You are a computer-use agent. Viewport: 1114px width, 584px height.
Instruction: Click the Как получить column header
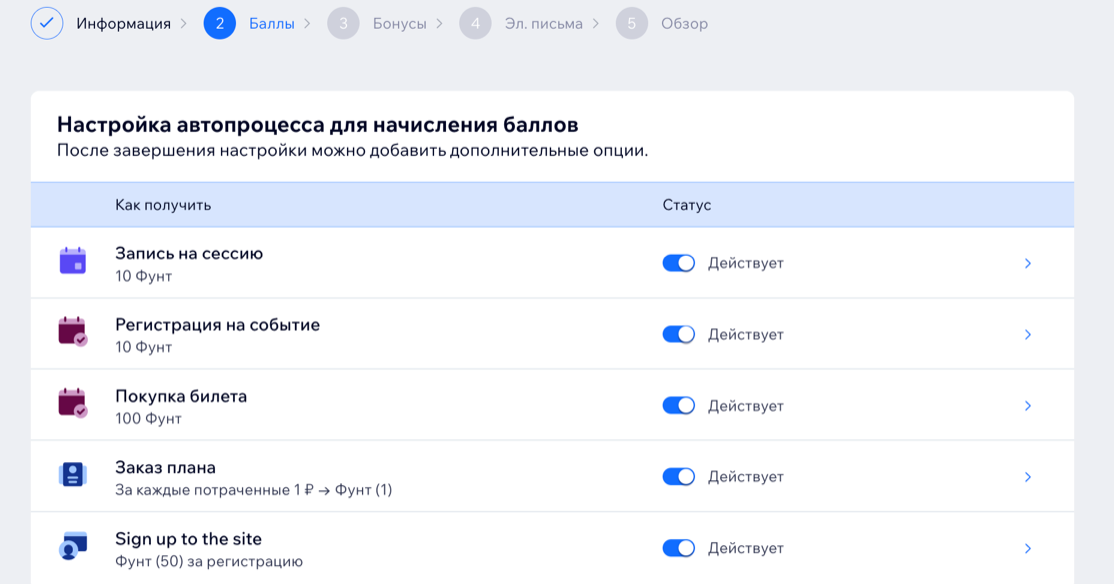coord(163,205)
